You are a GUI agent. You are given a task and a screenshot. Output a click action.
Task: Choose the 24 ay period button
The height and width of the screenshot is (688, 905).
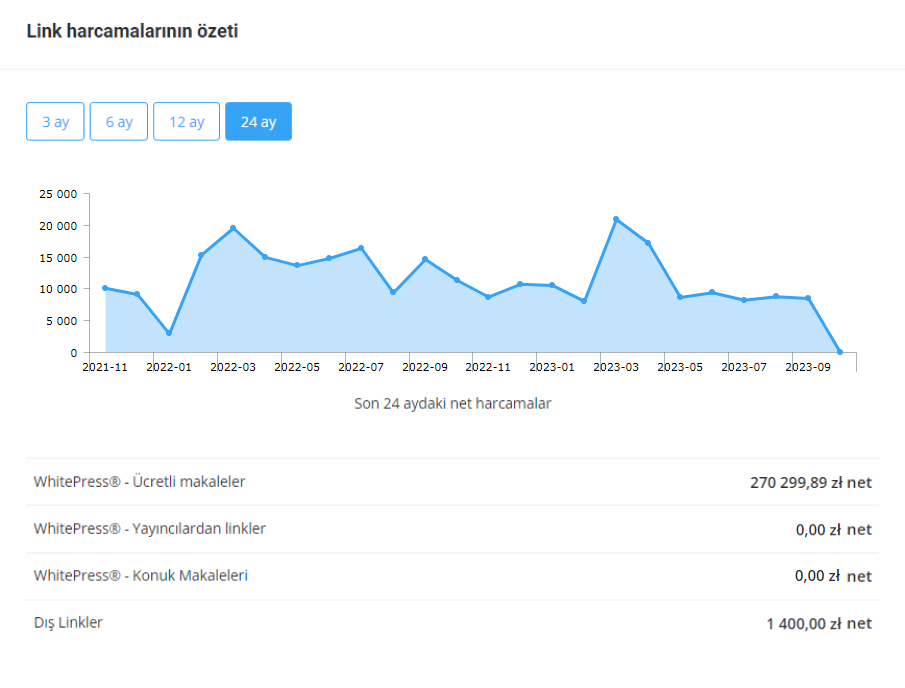coord(259,121)
